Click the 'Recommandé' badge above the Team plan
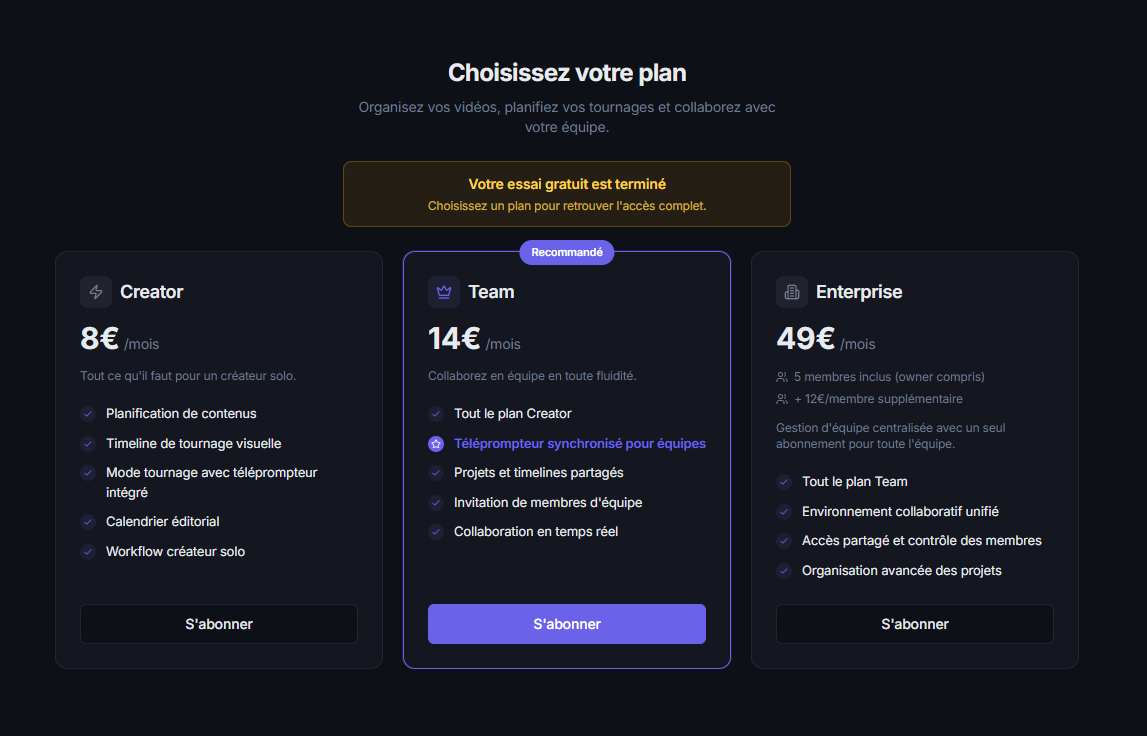 point(566,252)
